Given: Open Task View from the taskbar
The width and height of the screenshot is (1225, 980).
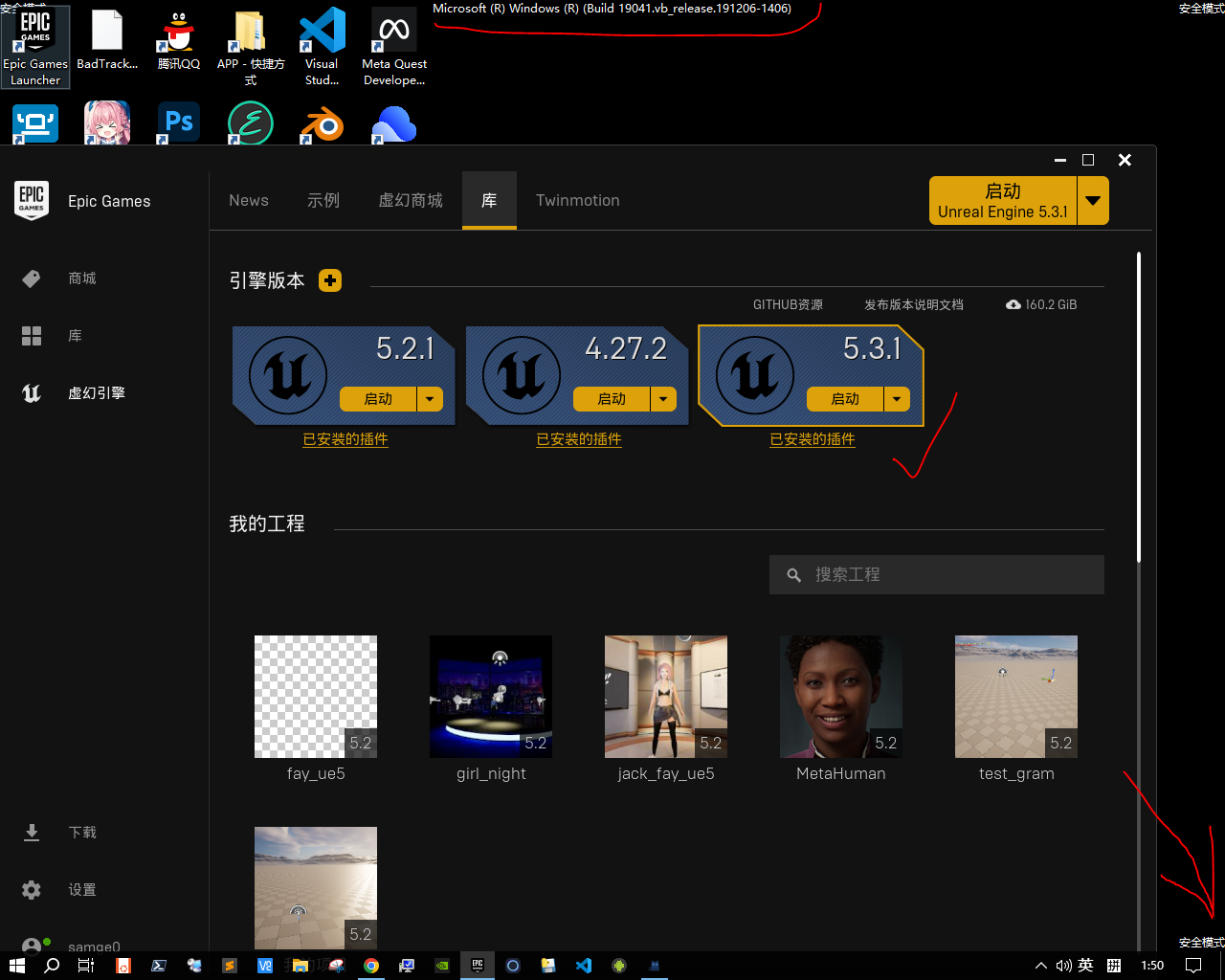Looking at the screenshot, I should coord(86,966).
